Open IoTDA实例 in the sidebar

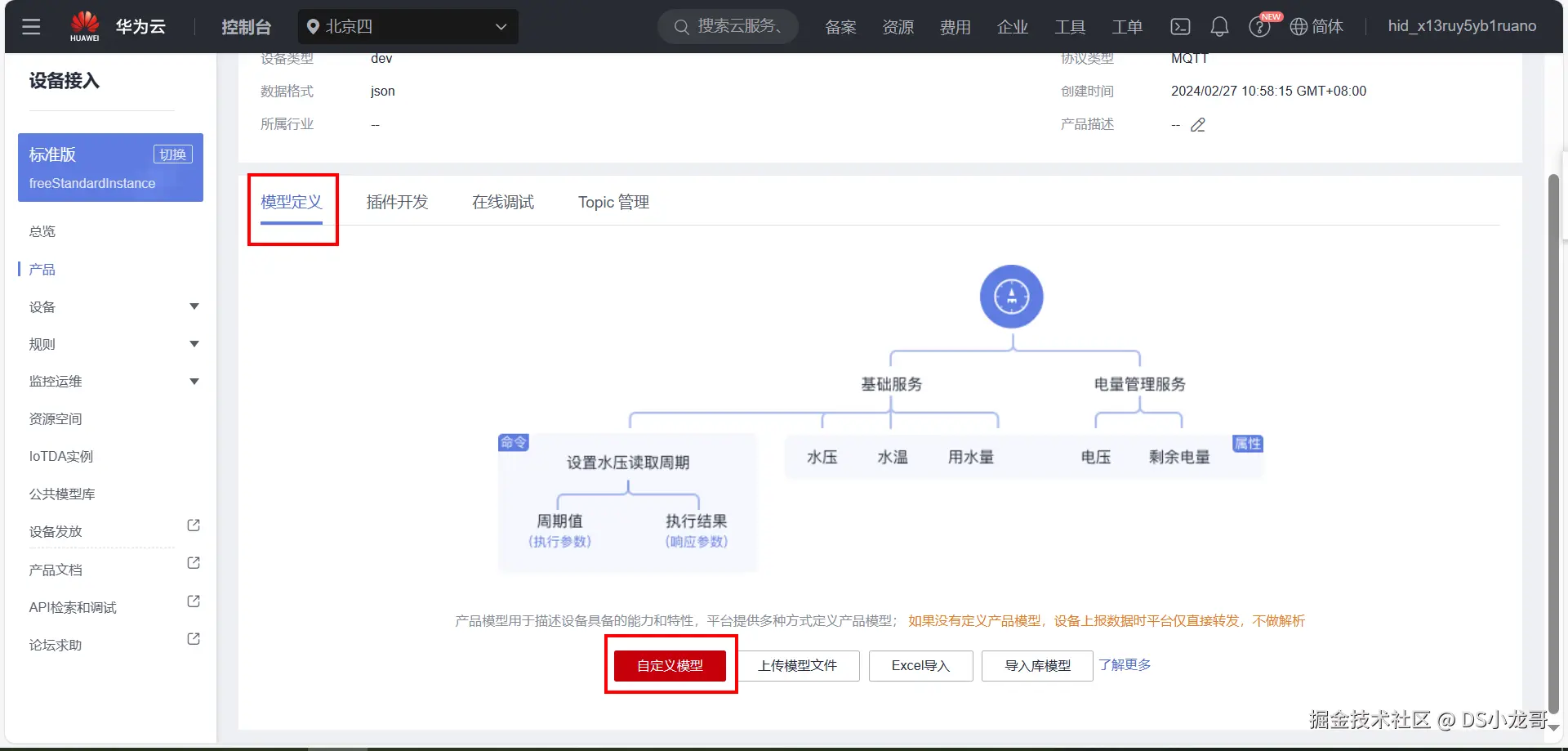(x=61, y=457)
